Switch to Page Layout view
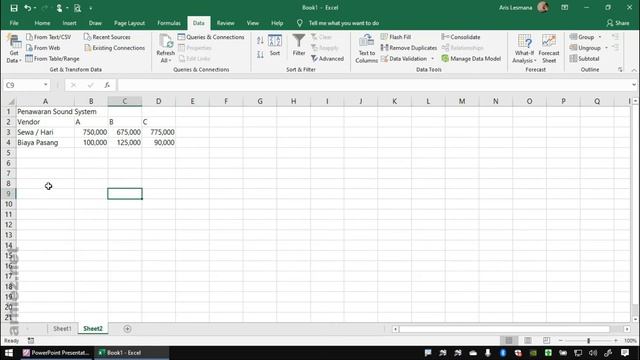The width and height of the screenshot is (640, 360). click(528, 340)
